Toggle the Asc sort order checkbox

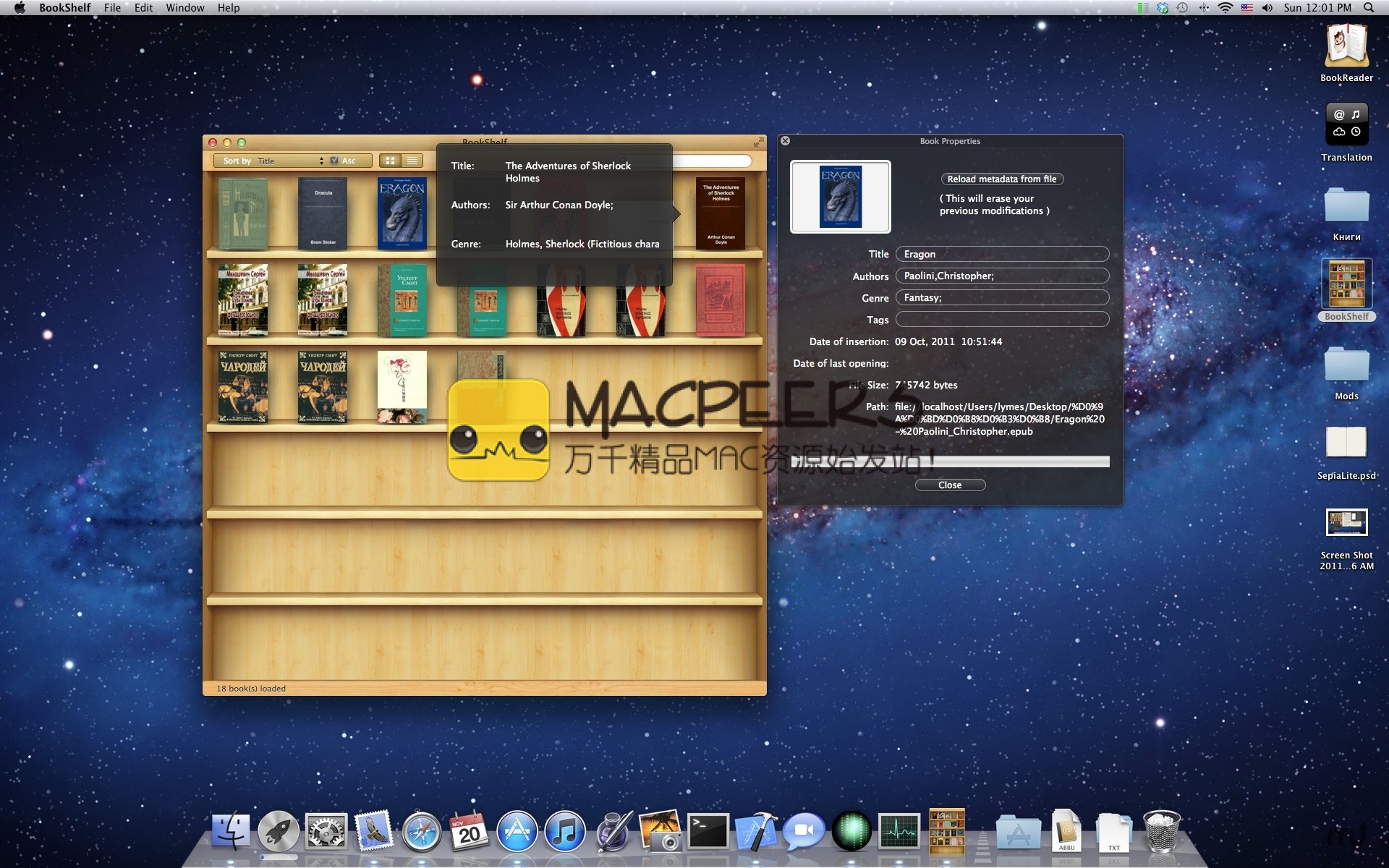[x=334, y=161]
